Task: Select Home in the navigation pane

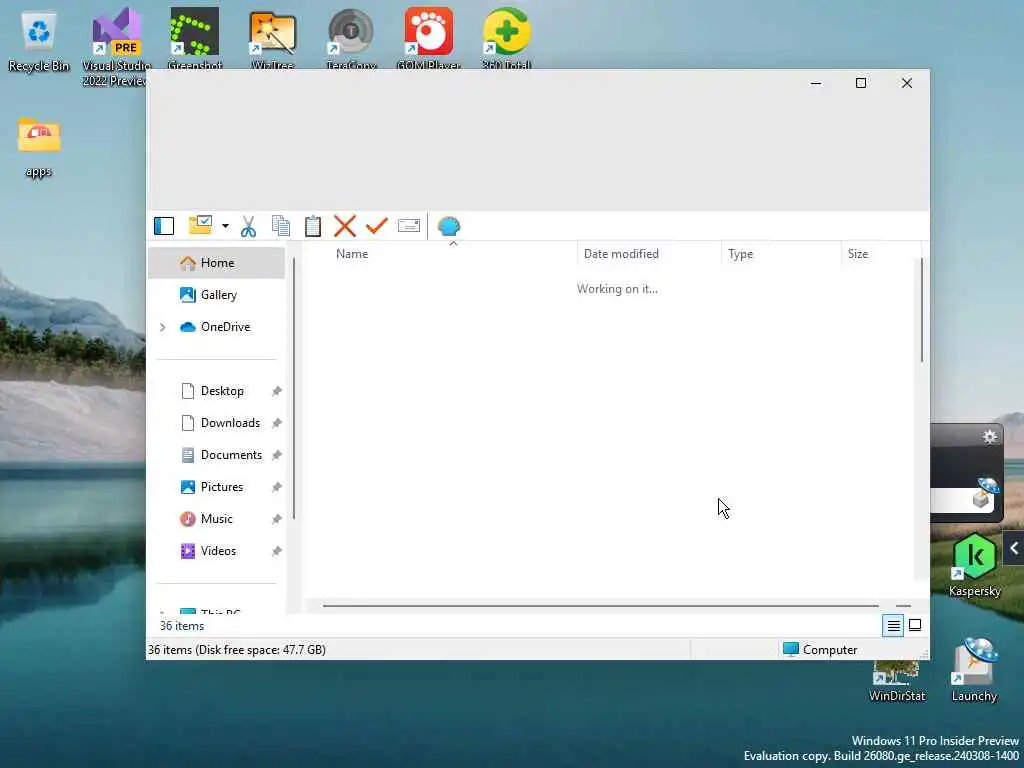Action: [x=216, y=263]
